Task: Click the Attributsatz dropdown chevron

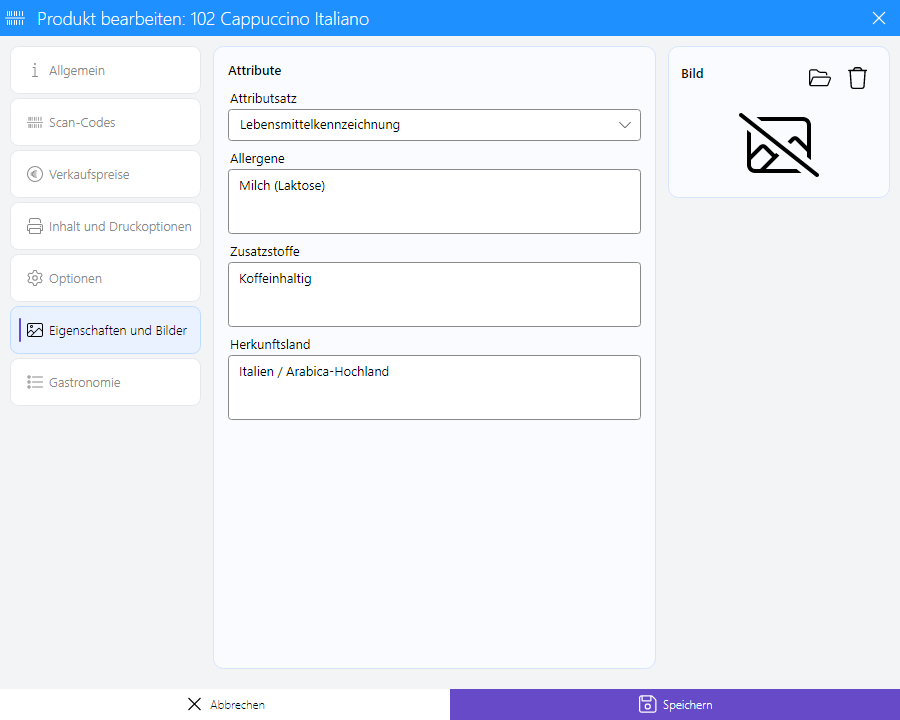Action: pyautogui.click(x=624, y=125)
